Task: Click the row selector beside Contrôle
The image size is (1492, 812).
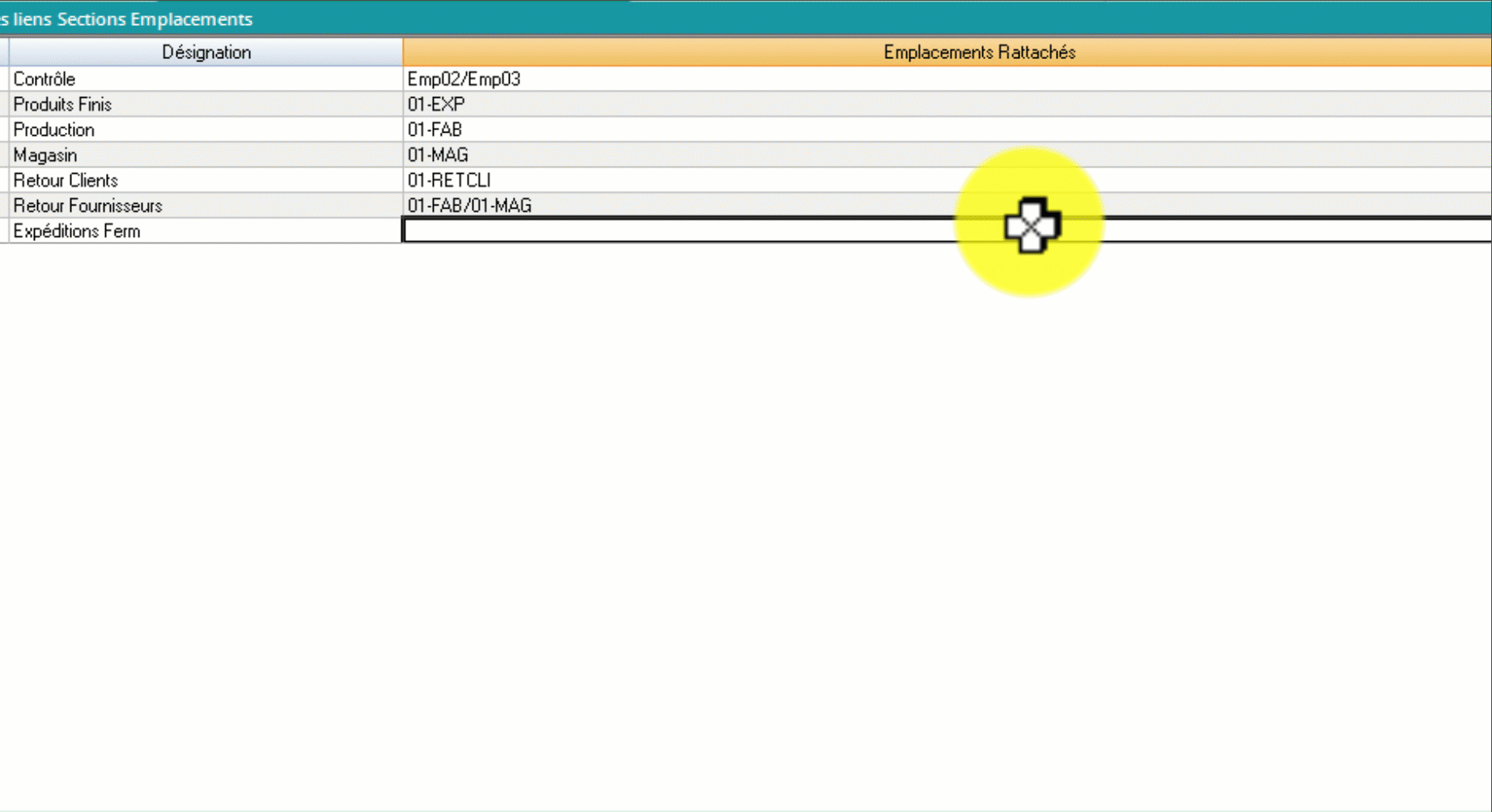Action: 4,79
